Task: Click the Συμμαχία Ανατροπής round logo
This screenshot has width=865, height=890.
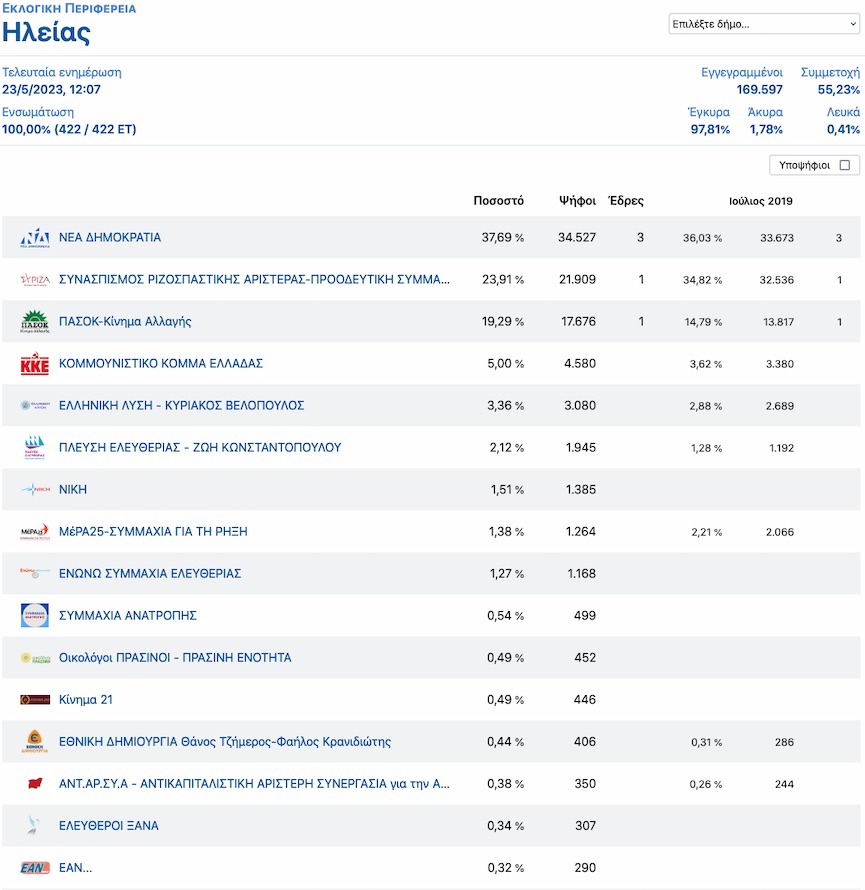Action: tap(35, 615)
